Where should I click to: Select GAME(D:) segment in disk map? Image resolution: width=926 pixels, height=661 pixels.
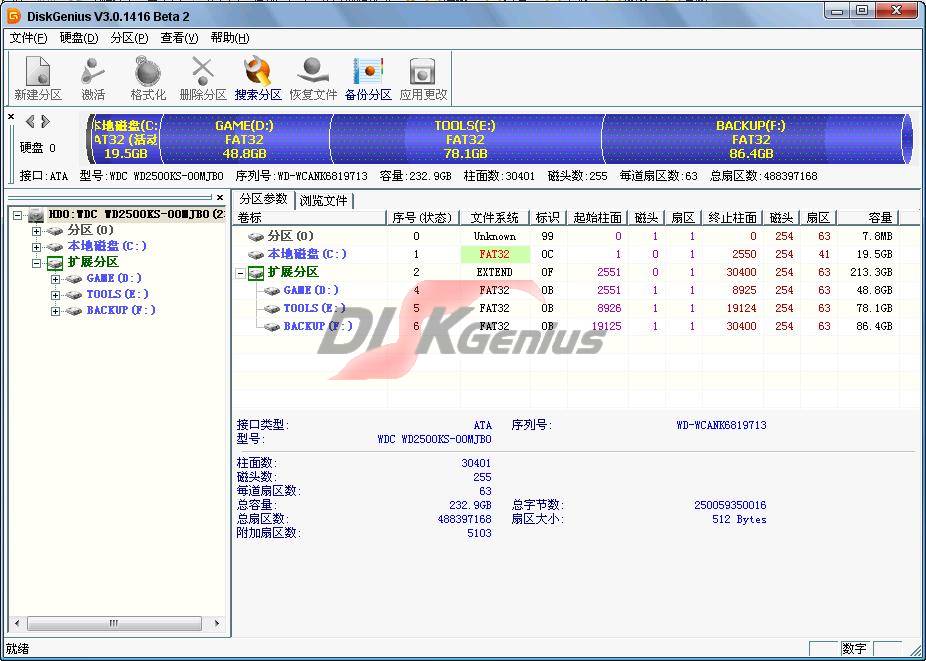point(244,139)
